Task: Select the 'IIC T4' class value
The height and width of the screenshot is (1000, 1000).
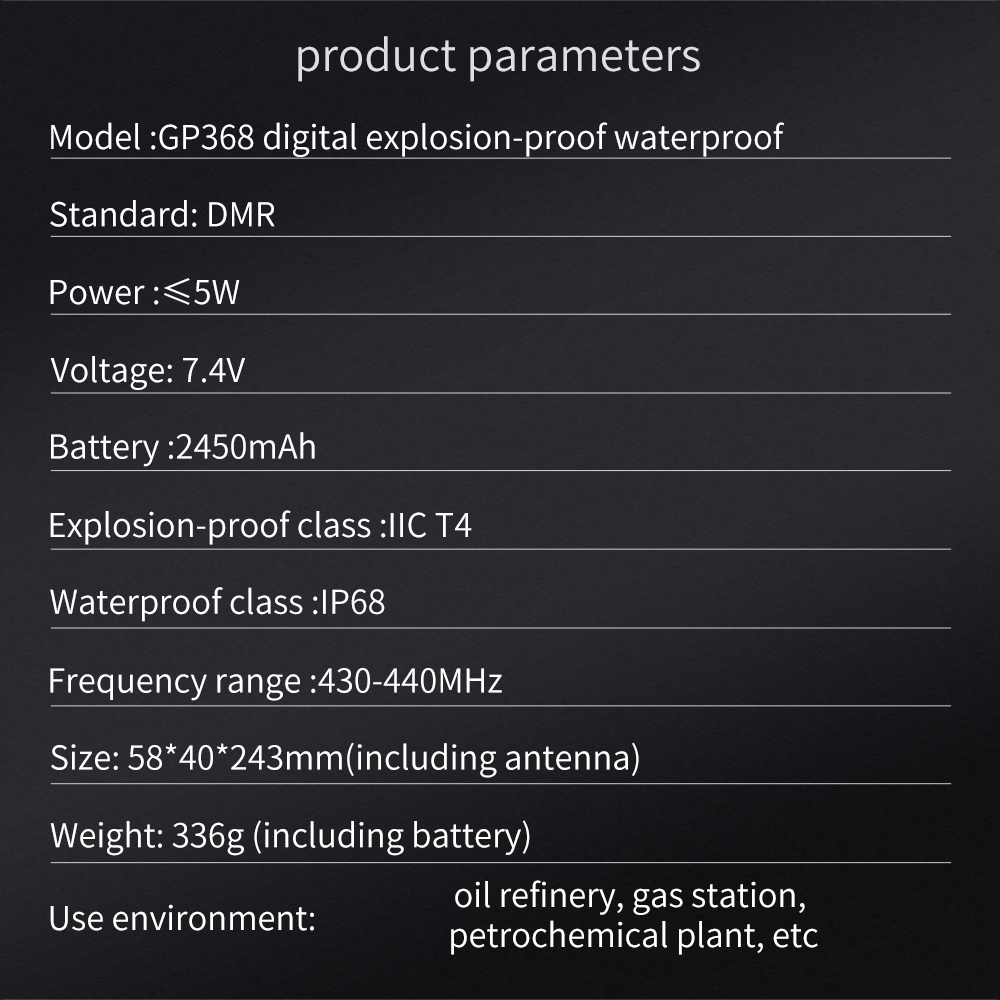Action: click(x=429, y=526)
